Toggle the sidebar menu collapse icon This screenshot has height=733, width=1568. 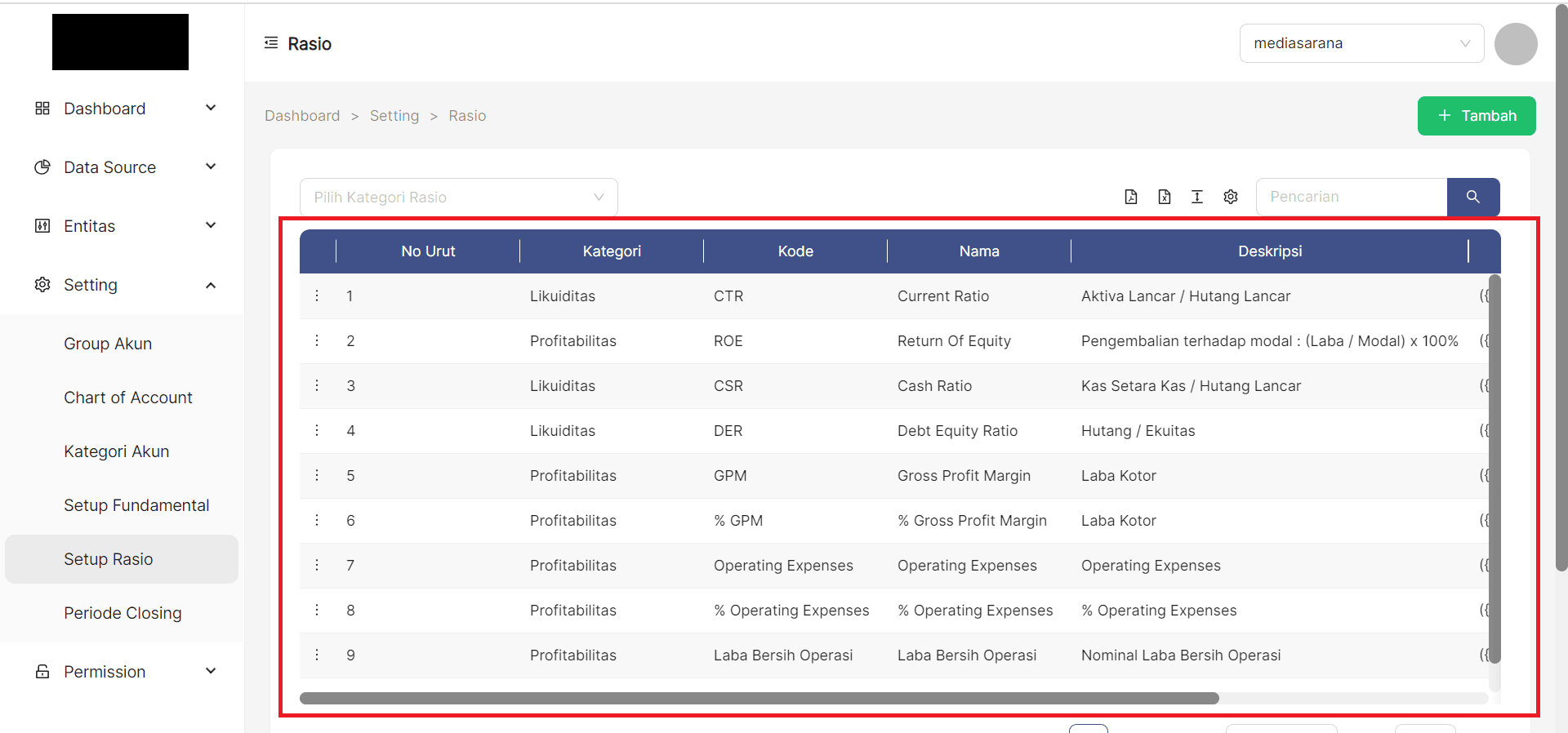coord(271,43)
